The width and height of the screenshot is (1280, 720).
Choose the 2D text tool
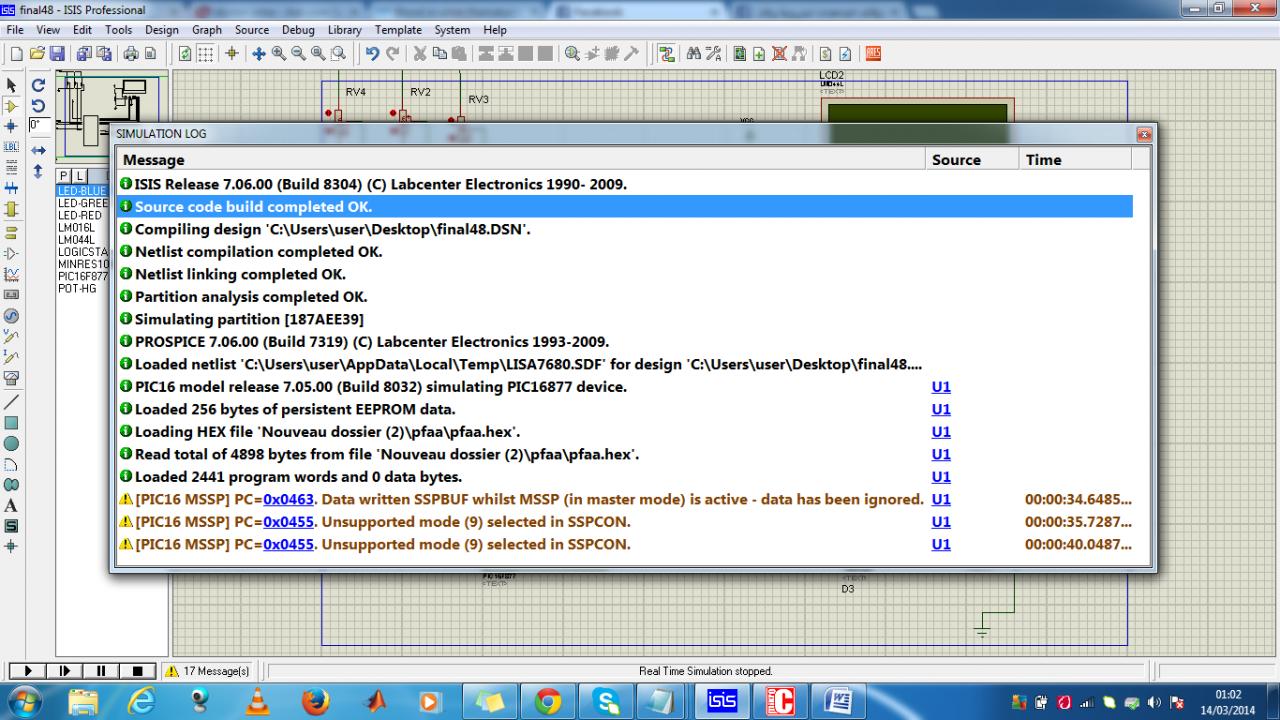pos(12,506)
